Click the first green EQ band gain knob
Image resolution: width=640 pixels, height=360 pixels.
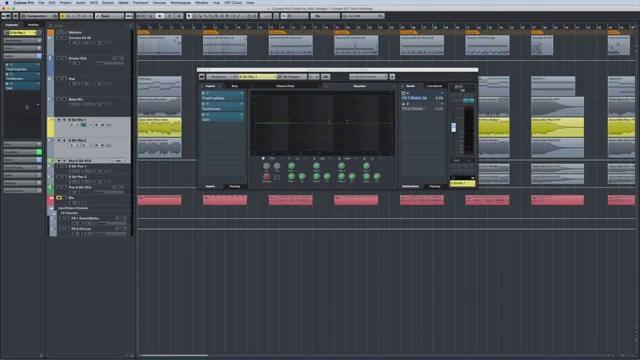[291, 166]
